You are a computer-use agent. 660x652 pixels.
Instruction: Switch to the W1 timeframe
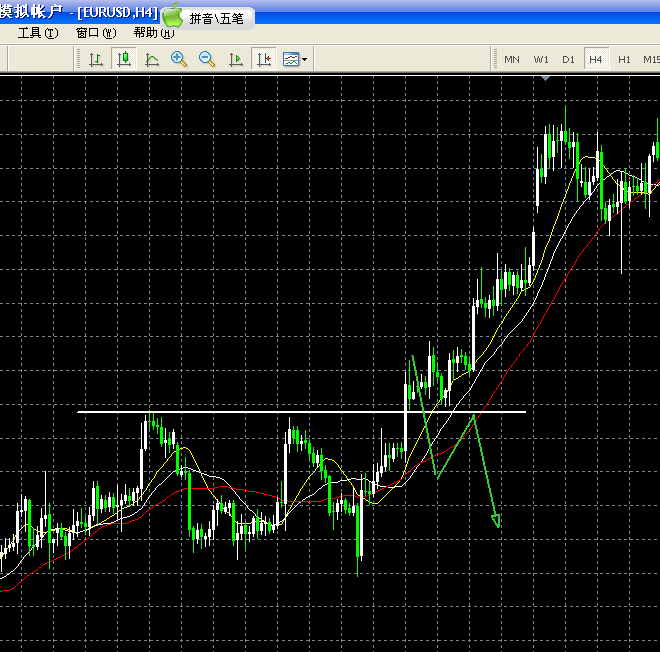tap(541, 59)
